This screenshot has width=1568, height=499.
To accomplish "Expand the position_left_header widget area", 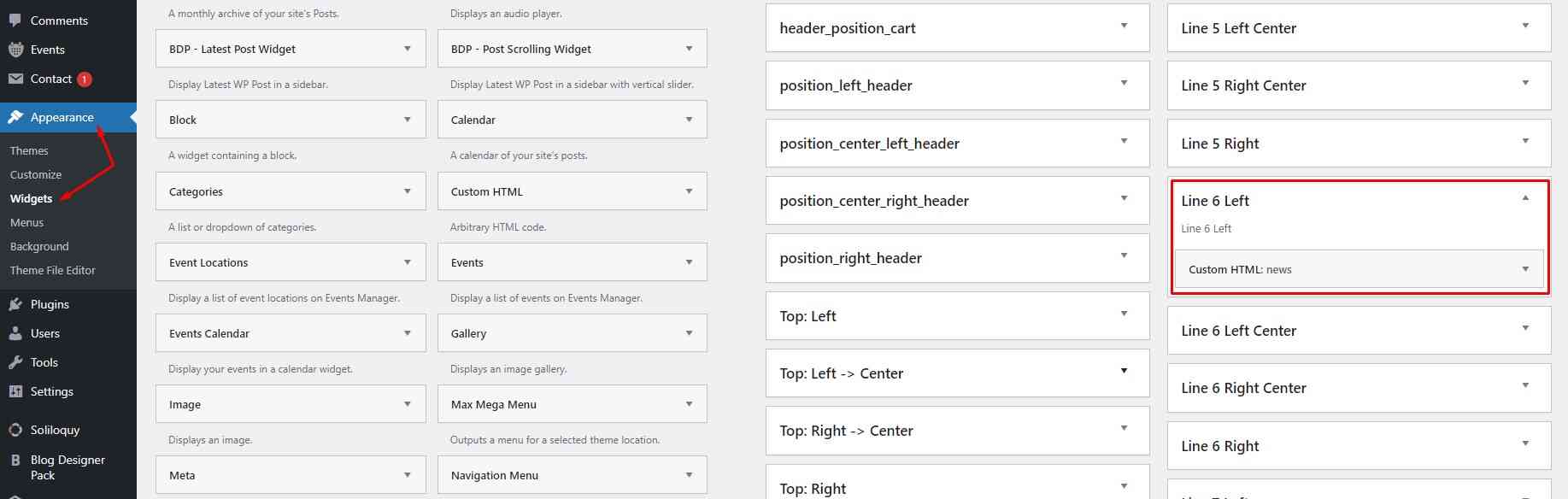I will tap(1124, 84).
